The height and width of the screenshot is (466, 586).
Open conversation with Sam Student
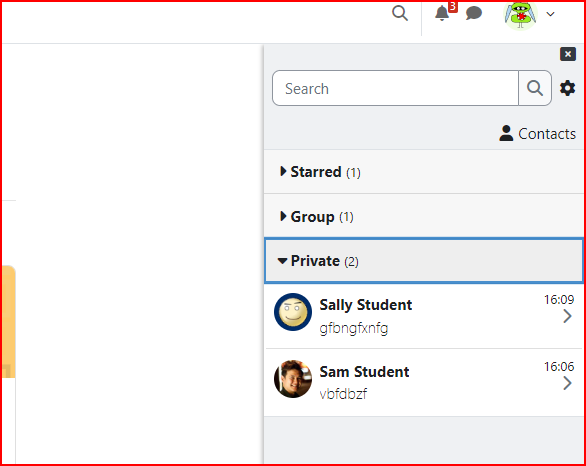coord(423,383)
